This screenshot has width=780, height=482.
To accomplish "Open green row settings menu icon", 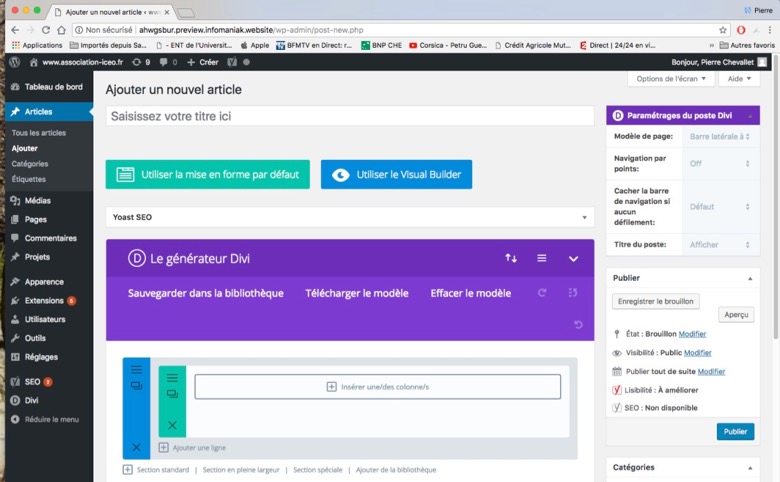I will click(x=172, y=378).
